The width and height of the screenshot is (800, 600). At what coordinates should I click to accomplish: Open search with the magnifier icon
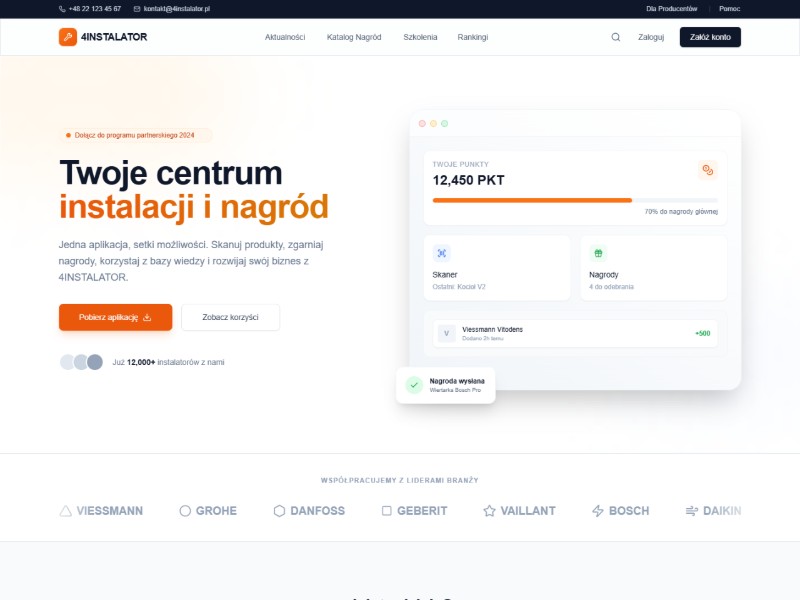point(615,37)
